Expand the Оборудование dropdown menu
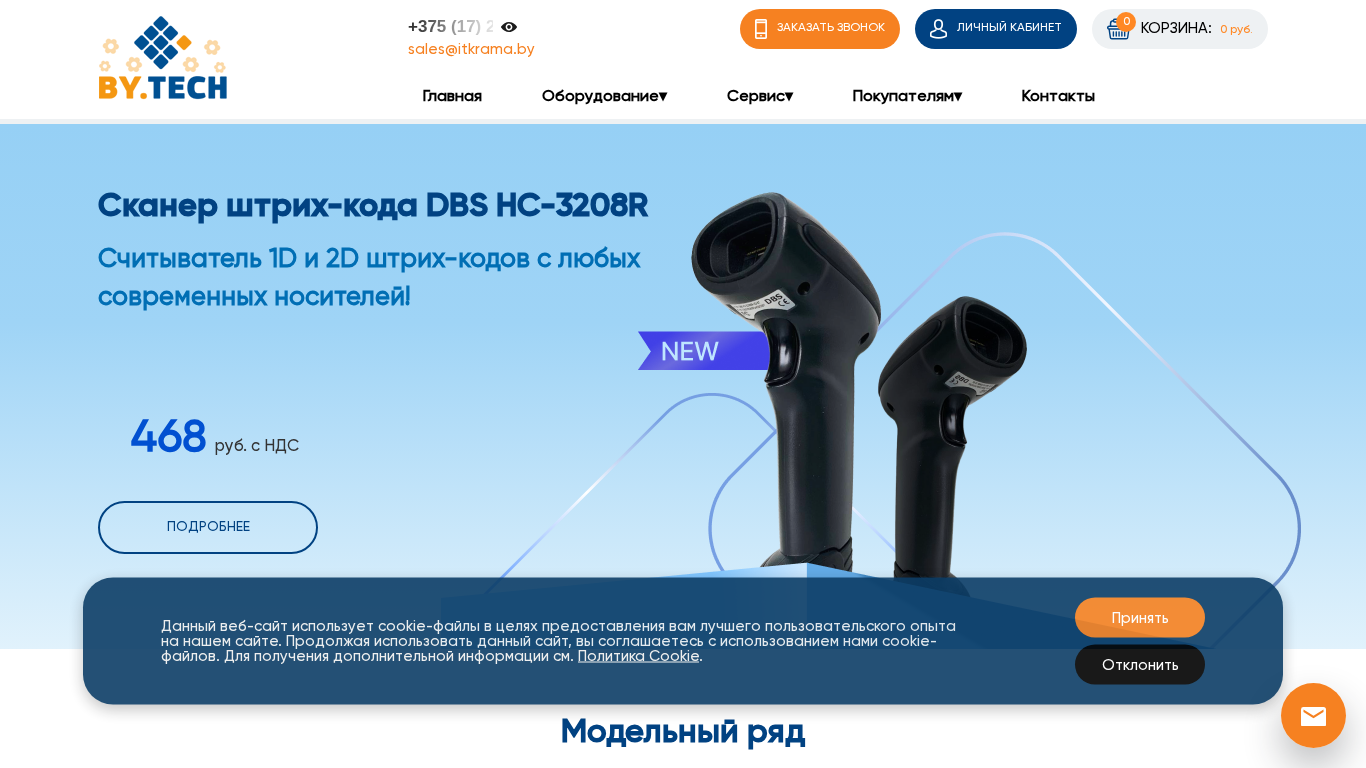Screen dimensions: 1366x768 (x=604, y=96)
